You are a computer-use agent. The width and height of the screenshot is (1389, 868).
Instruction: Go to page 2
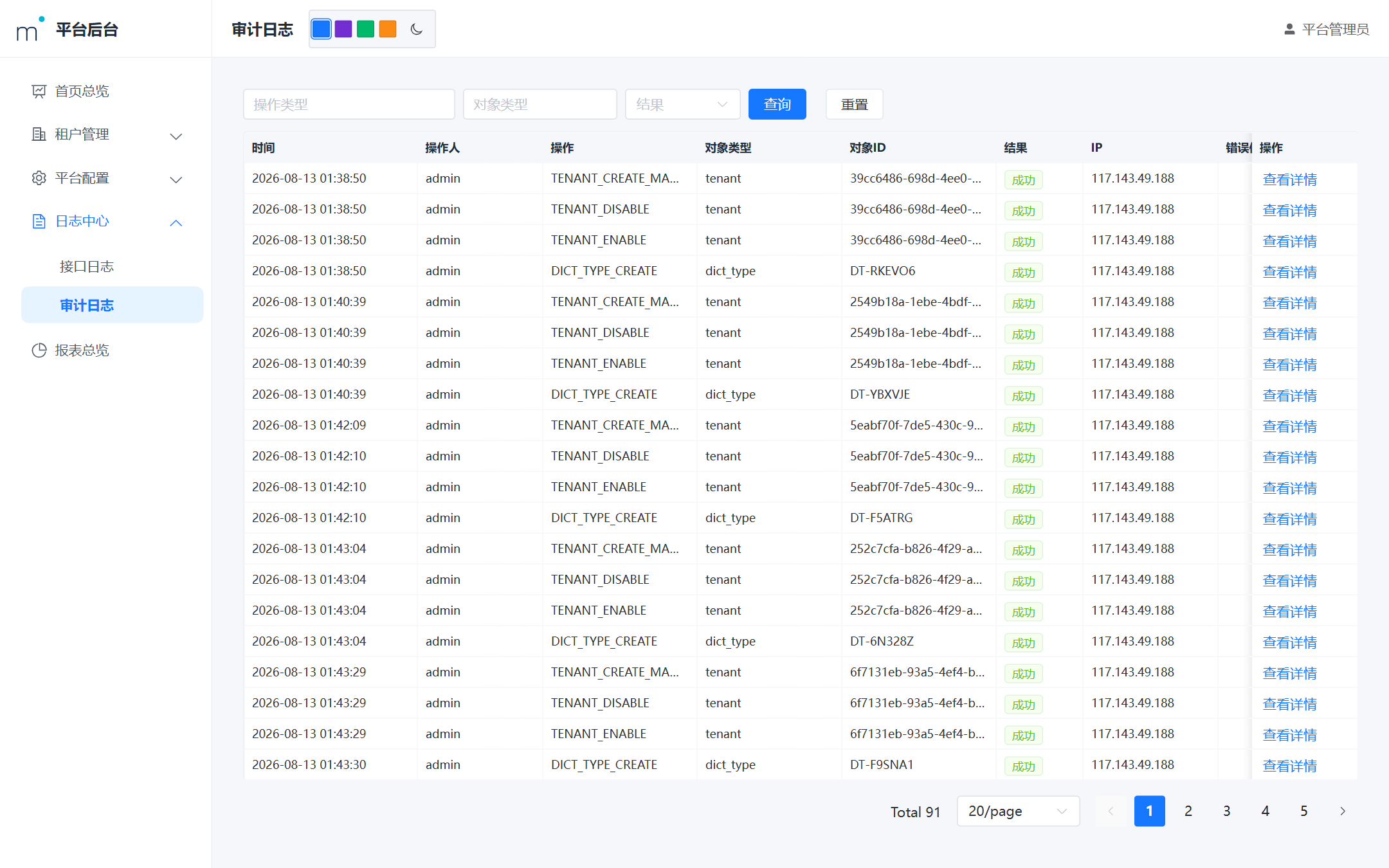click(1188, 811)
